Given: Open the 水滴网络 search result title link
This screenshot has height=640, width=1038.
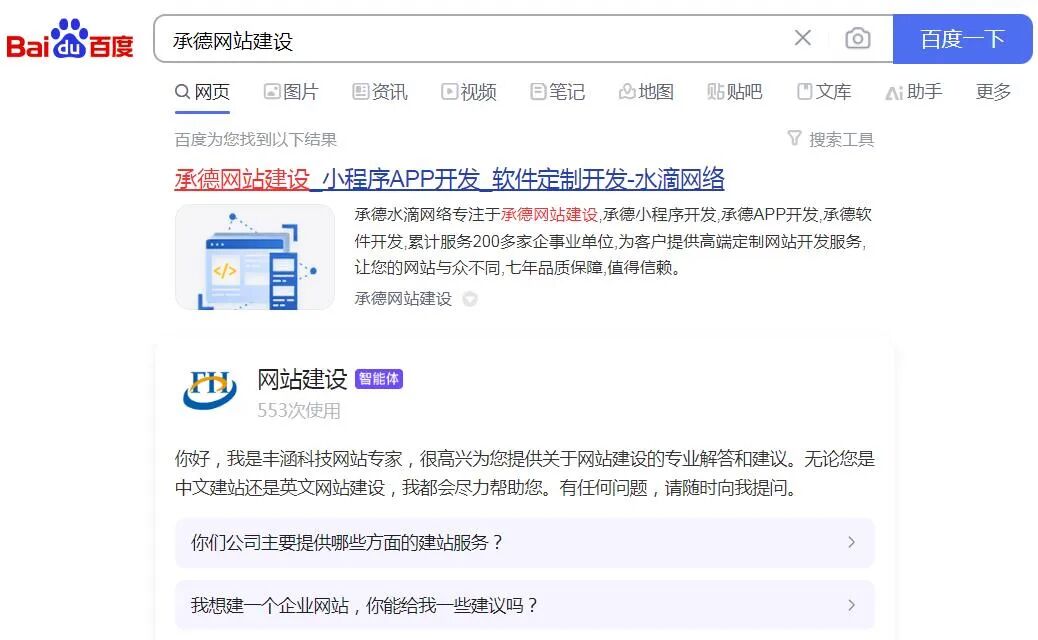Looking at the screenshot, I should [x=449, y=179].
